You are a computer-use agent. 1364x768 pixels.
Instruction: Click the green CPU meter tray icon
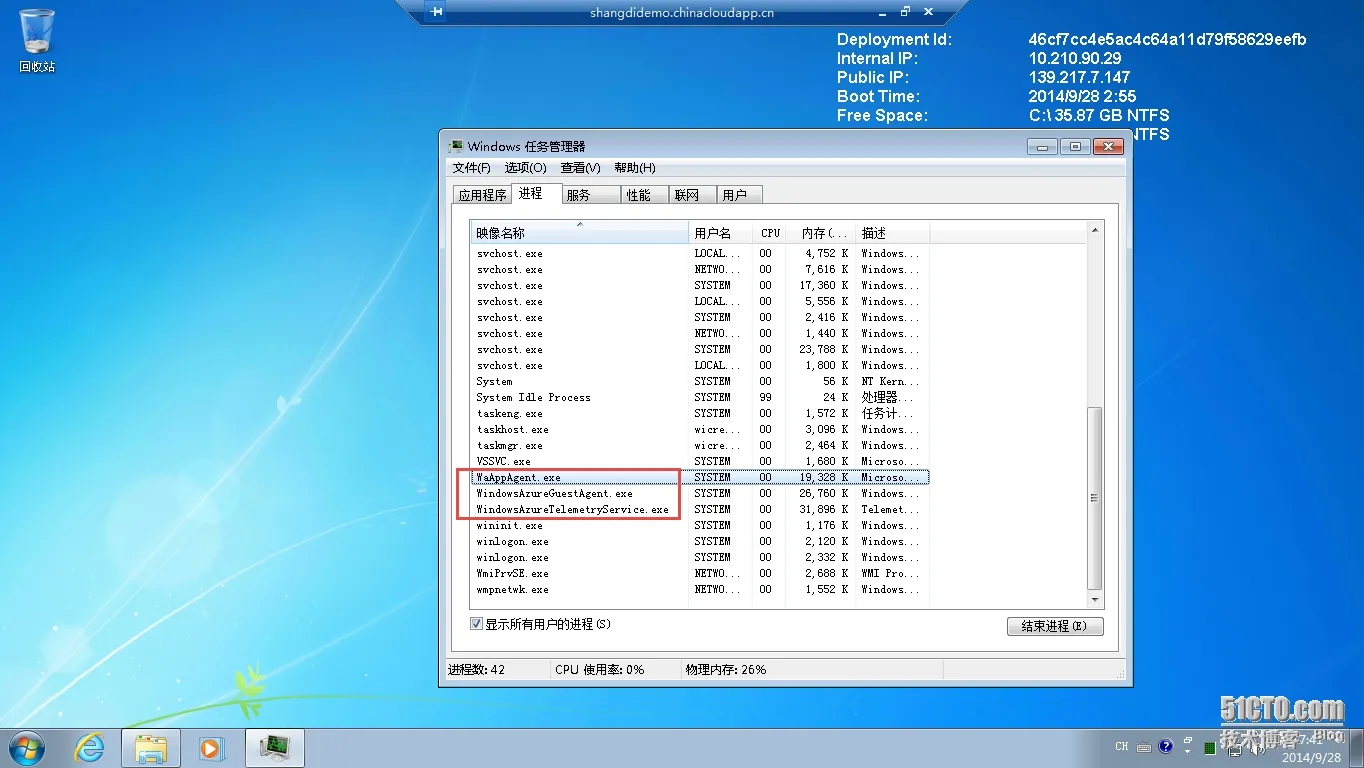[1210, 747]
